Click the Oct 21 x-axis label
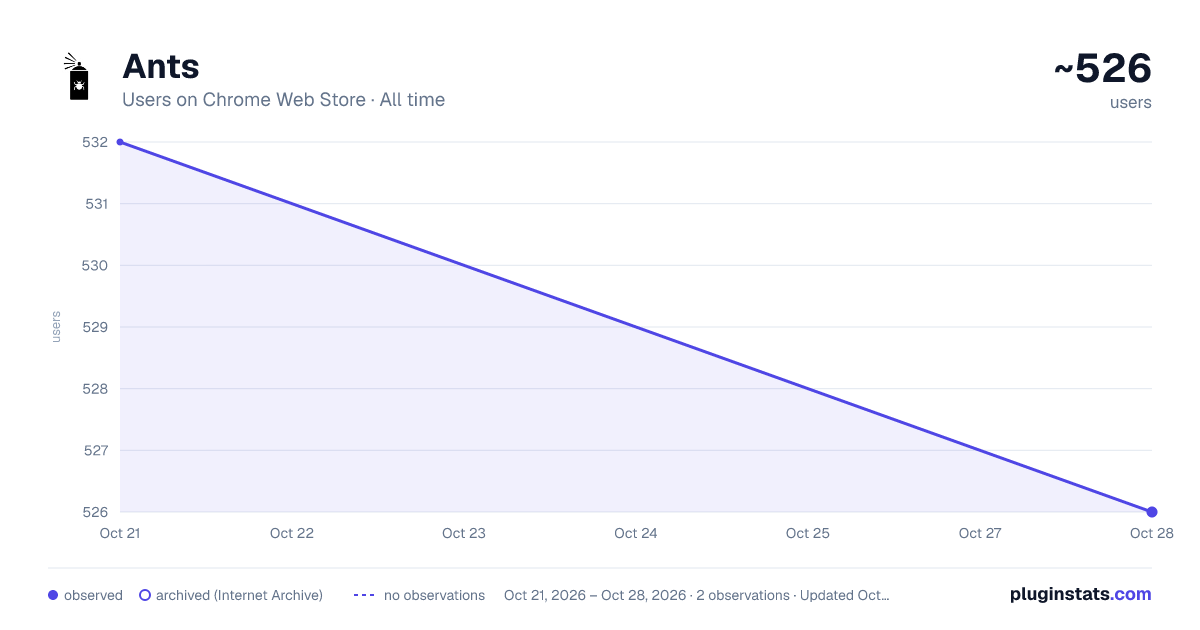Image resolution: width=1200 pixels, height=630 pixels. pos(120,533)
